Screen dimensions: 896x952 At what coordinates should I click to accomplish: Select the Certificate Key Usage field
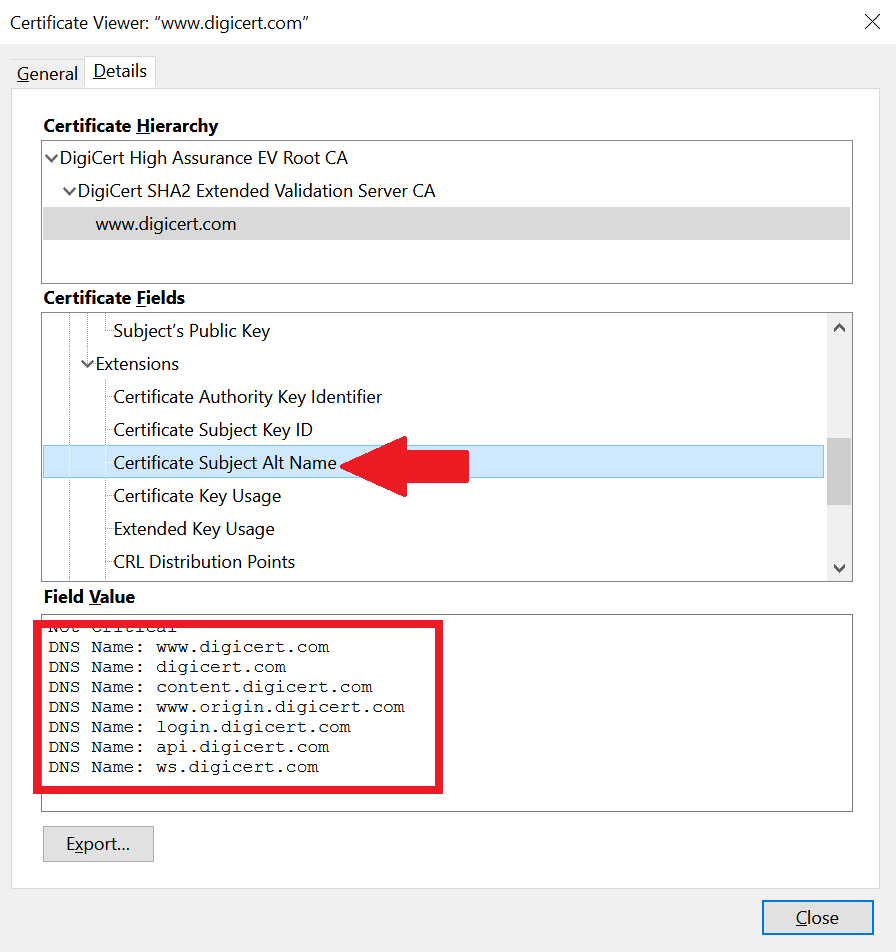[x=197, y=495]
